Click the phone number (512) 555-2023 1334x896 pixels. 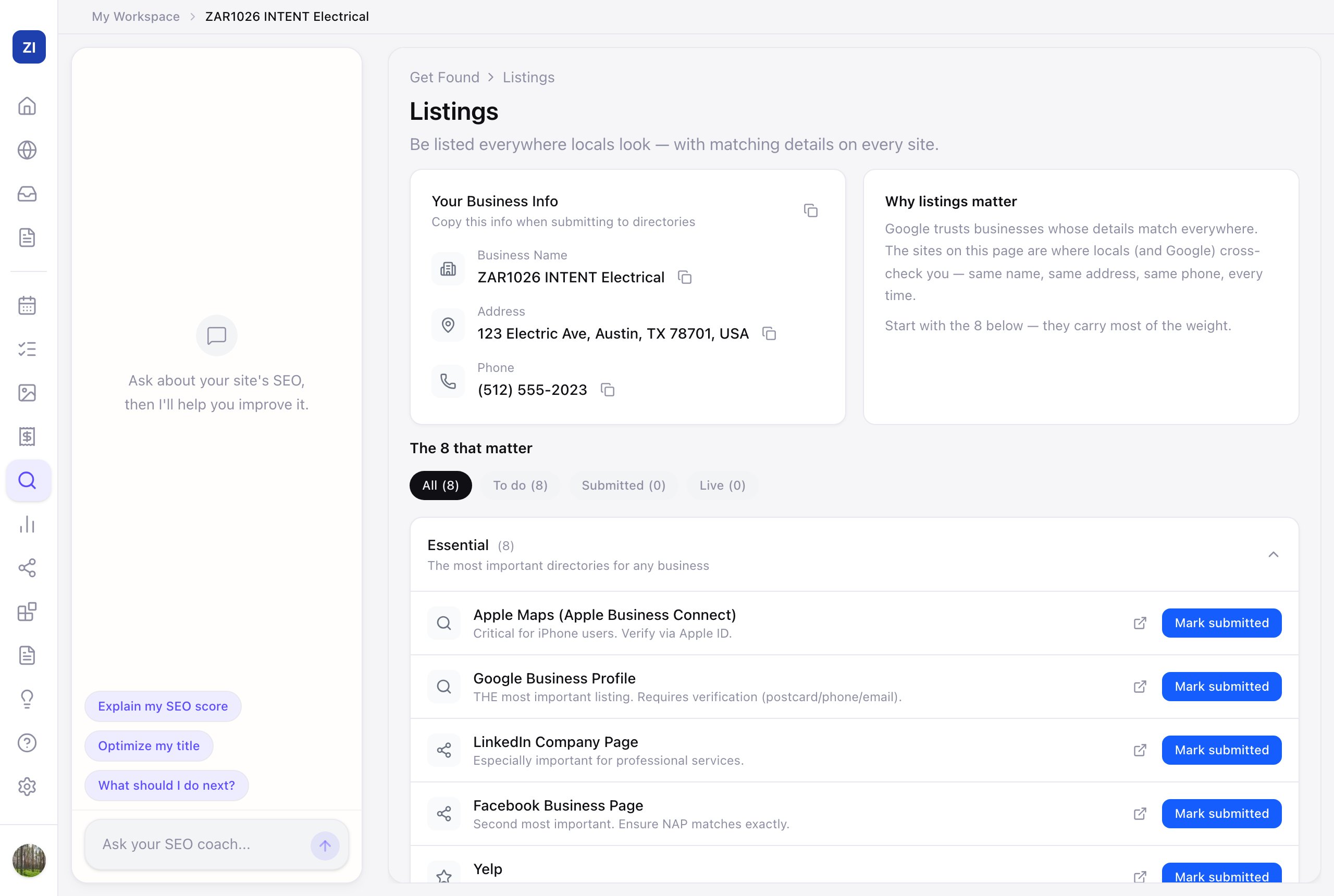pos(532,390)
